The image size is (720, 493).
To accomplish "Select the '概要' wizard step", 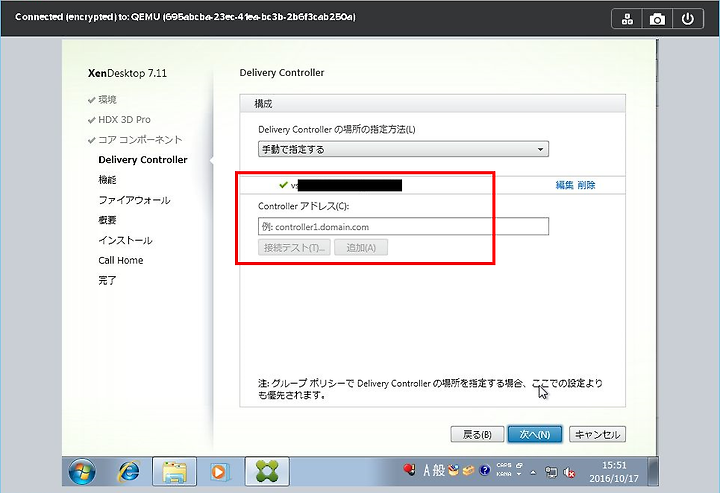I will (x=107, y=220).
